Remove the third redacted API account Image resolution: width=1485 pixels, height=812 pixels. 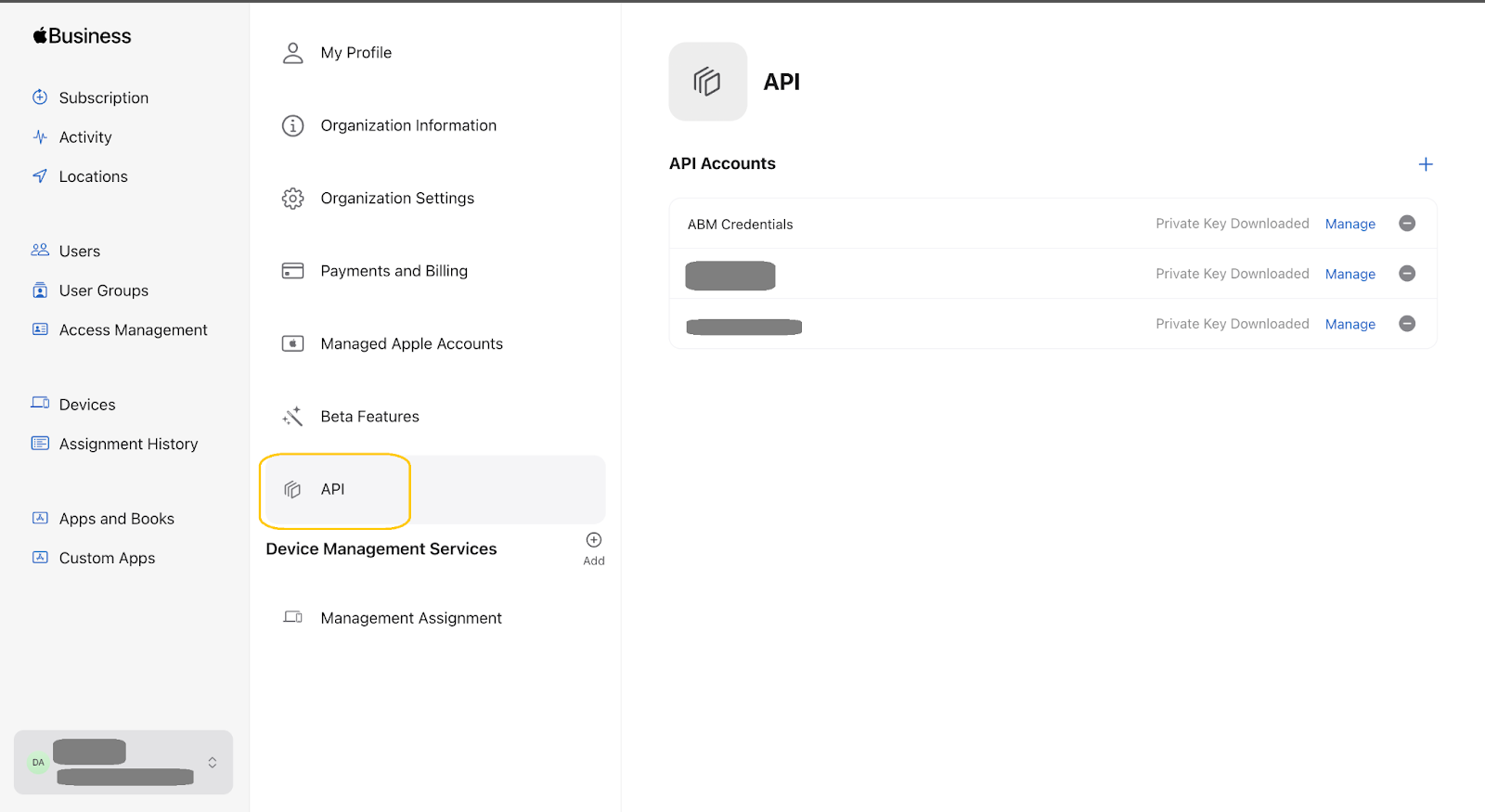click(1407, 324)
